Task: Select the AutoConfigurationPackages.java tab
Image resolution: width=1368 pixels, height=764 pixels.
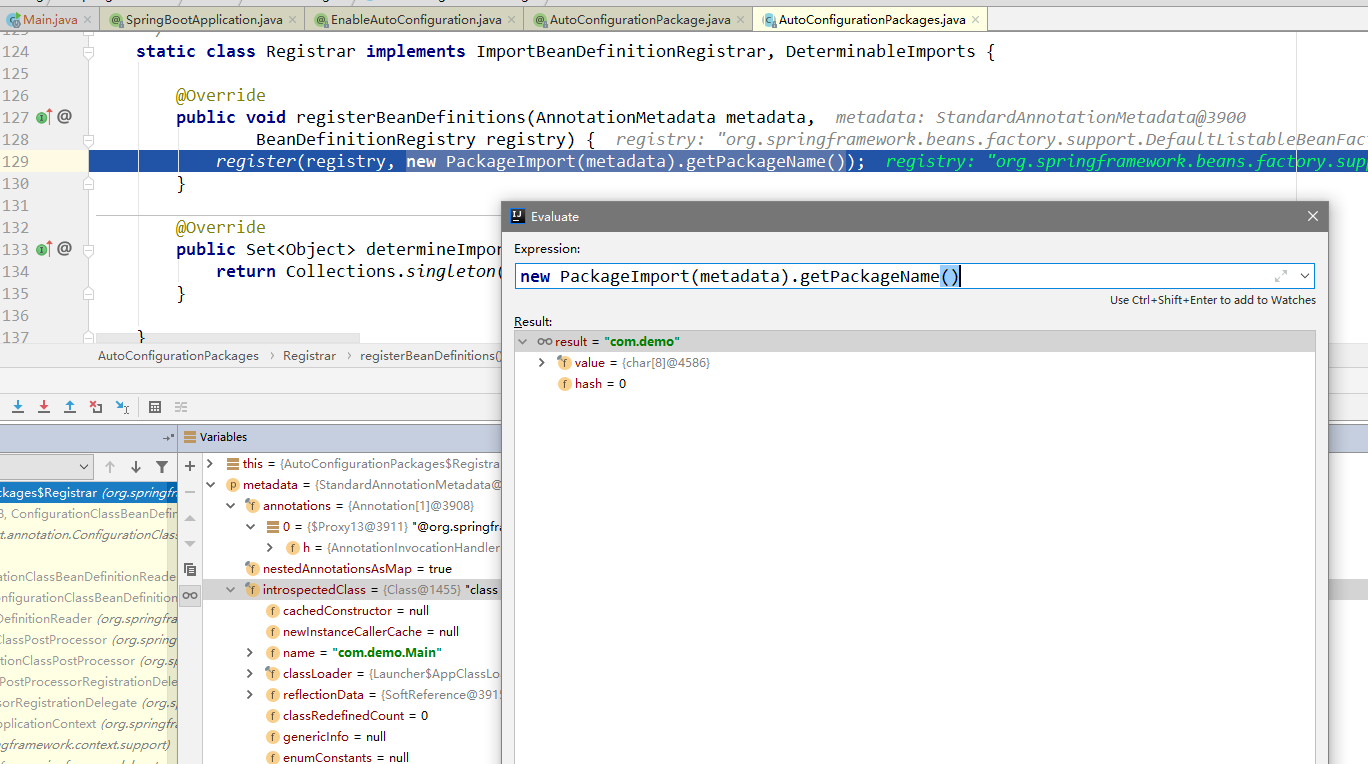Action: tap(871, 19)
